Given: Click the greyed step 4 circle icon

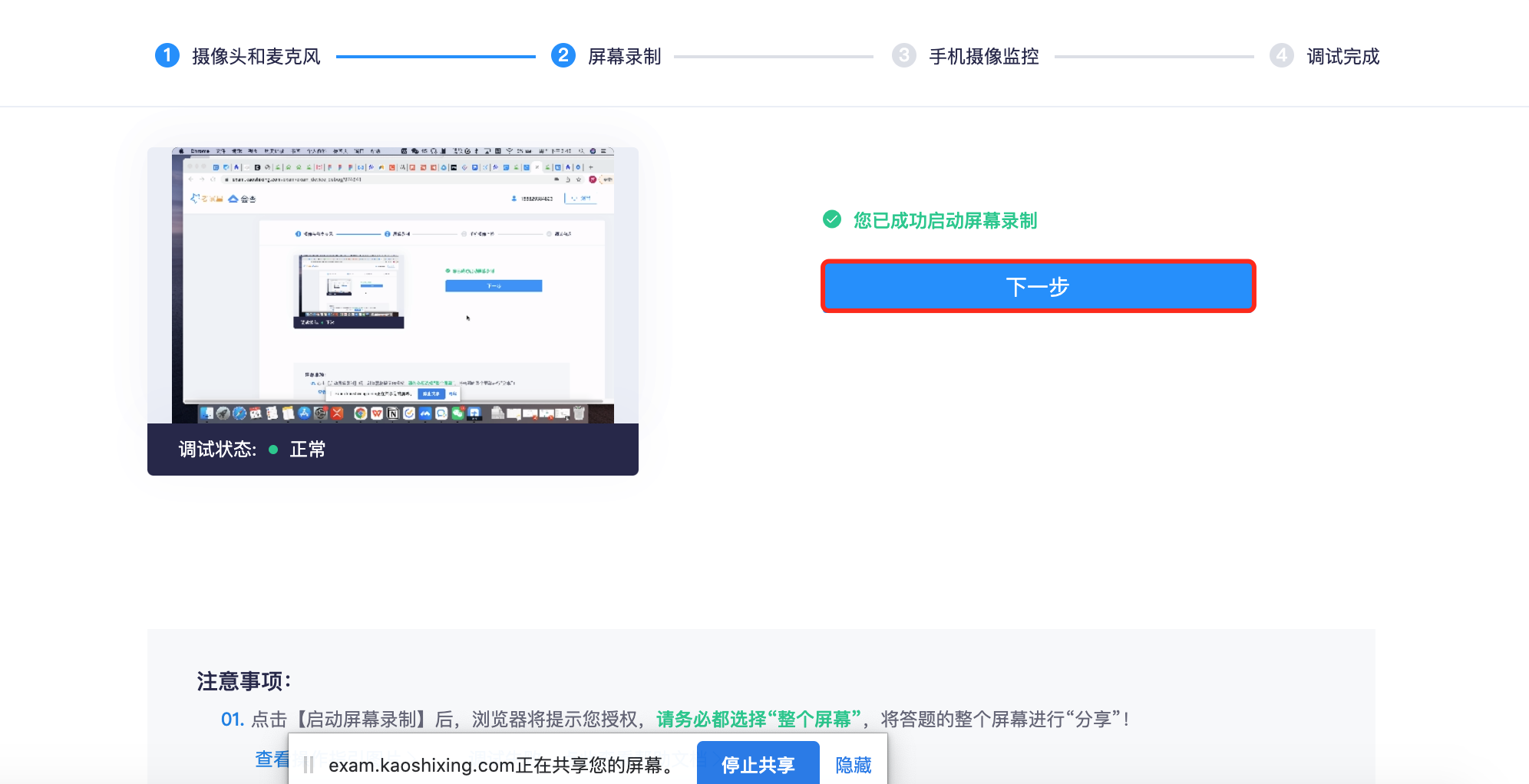Looking at the screenshot, I should tap(1281, 56).
